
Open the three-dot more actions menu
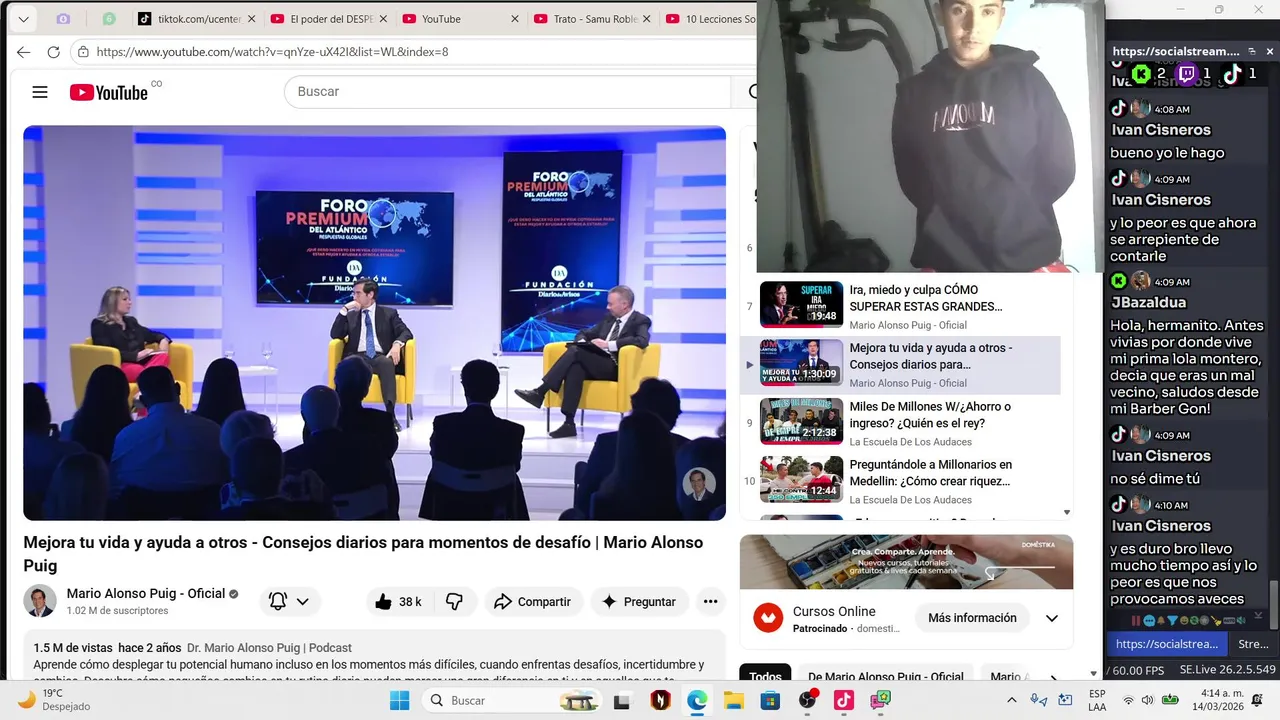tap(710, 602)
